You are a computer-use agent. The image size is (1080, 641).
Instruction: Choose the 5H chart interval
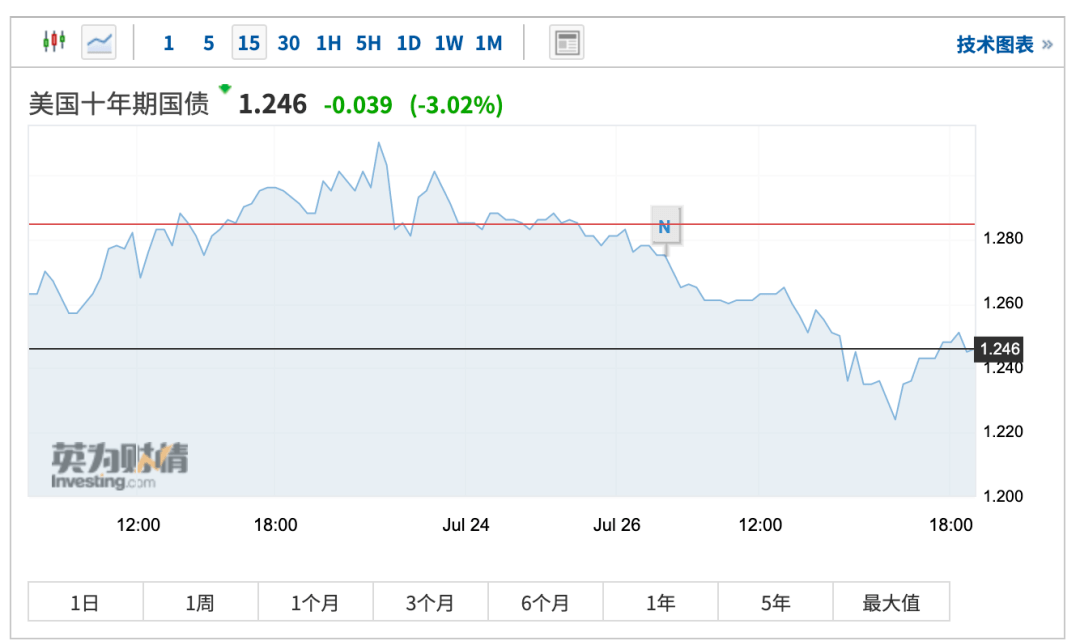(368, 43)
